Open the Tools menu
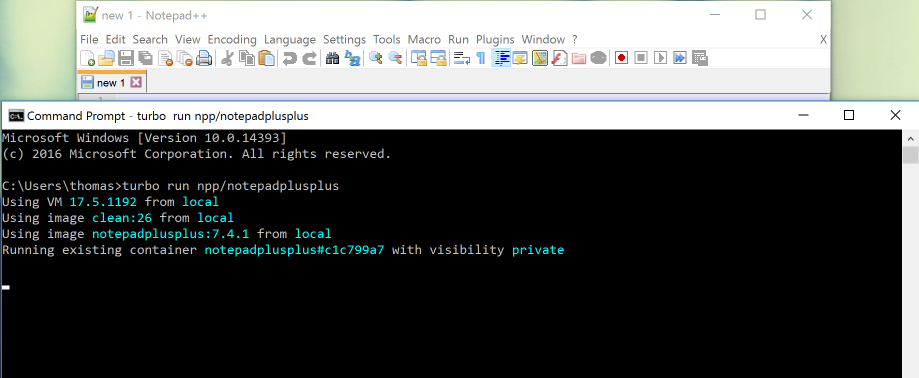 387,39
